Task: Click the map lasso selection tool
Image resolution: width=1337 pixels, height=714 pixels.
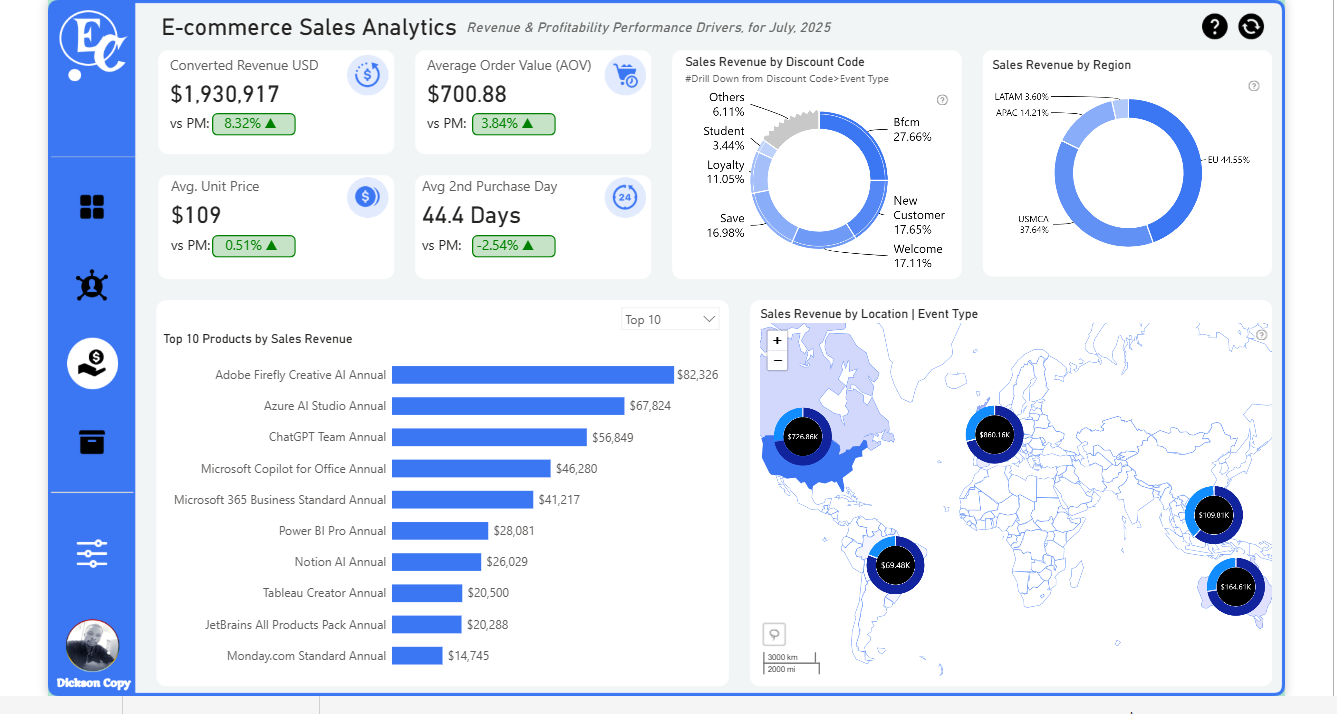Action: coord(774,634)
